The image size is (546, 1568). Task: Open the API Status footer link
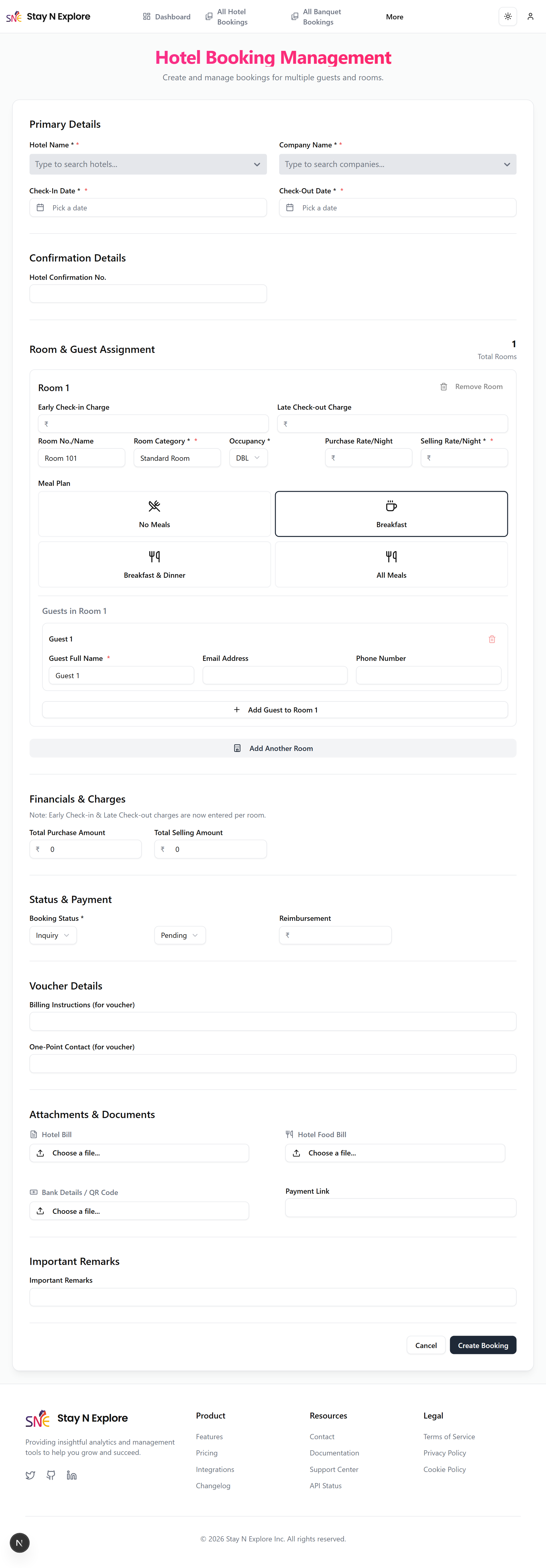pyautogui.click(x=326, y=1486)
